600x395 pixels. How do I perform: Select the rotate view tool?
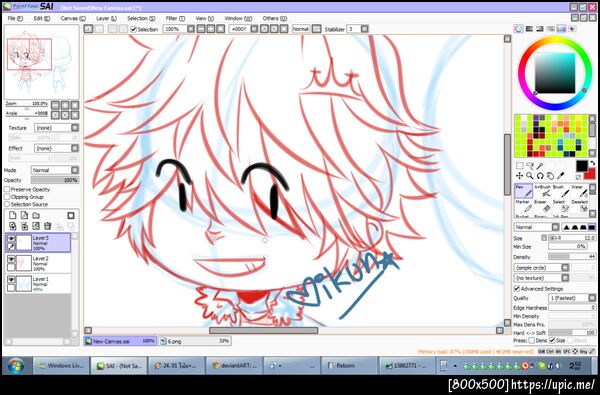(540, 176)
